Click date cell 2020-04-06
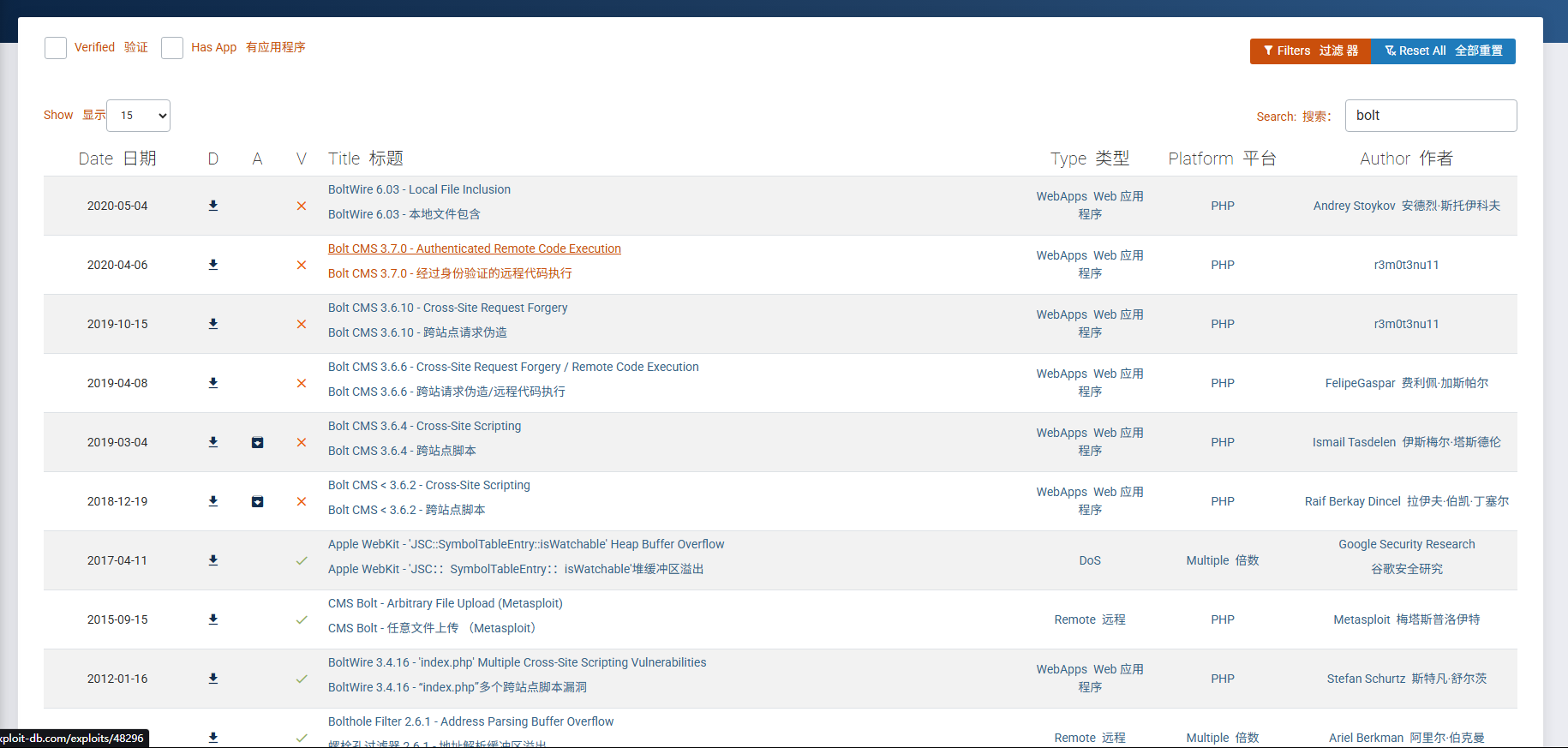 (x=117, y=265)
